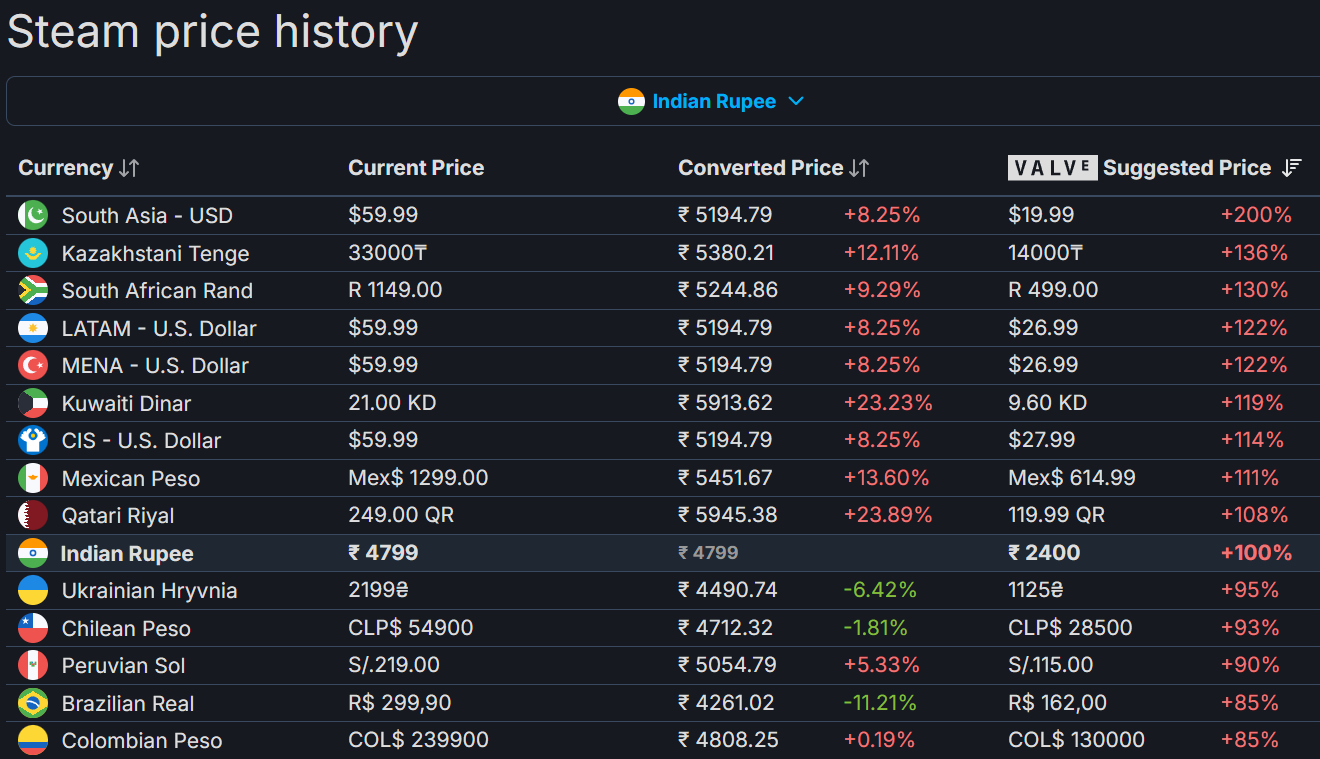1320x759 pixels.
Task: Click the Mex$ 1299.00 current price
Action: [x=418, y=478]
